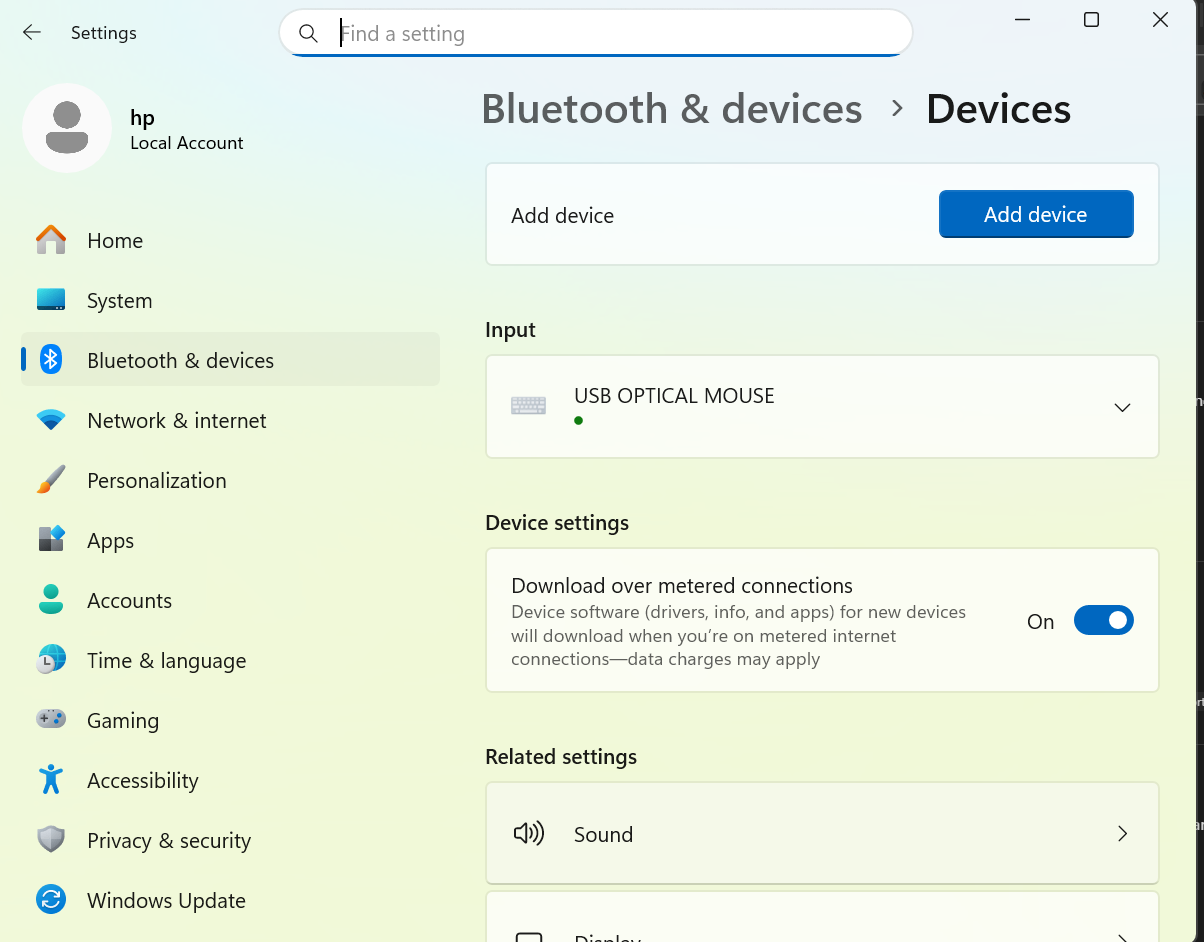Navigate to Bluetooth & devices breadcrumb

[x=671, y=109]
